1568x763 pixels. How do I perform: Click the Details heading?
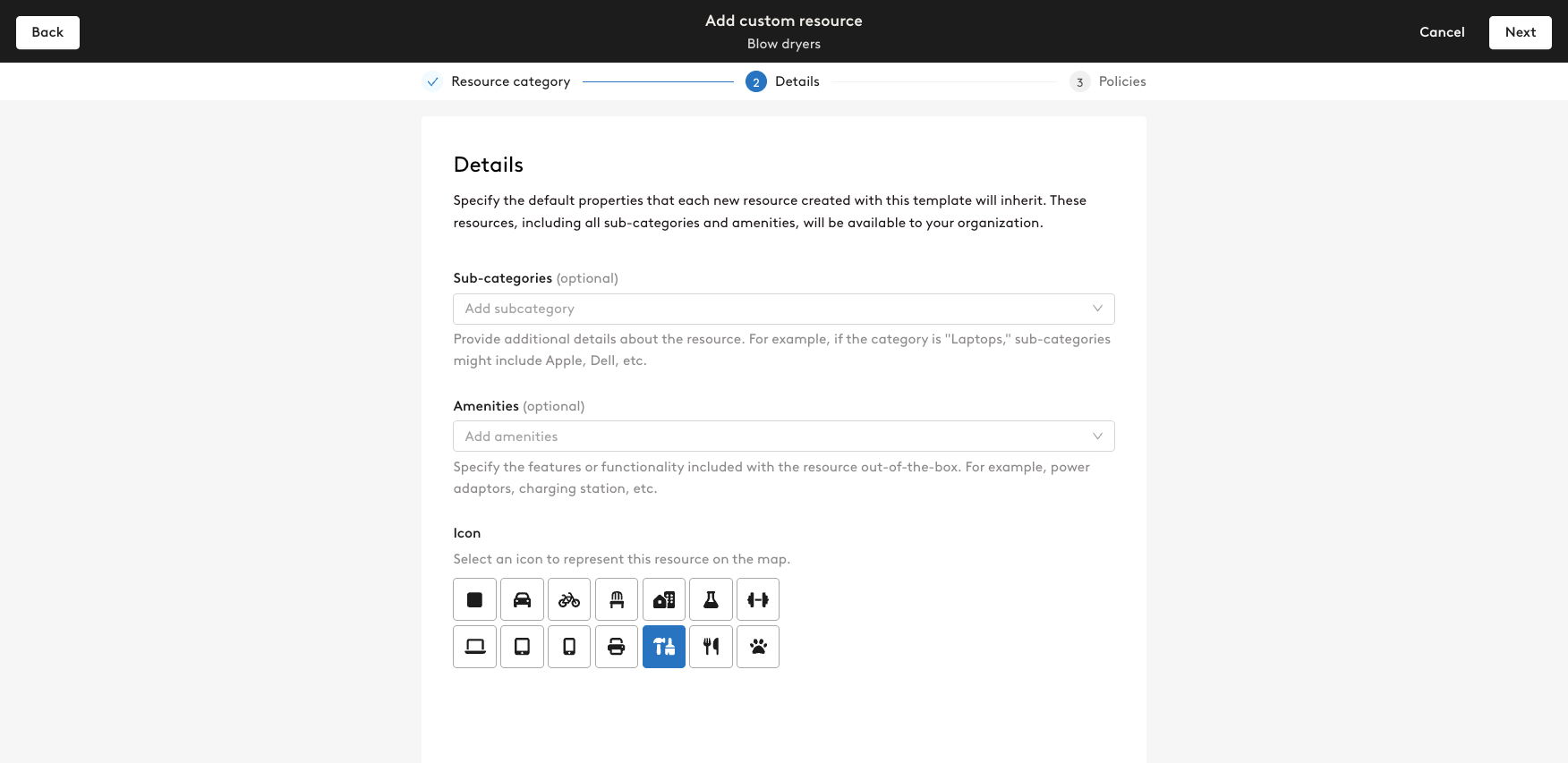489,165
